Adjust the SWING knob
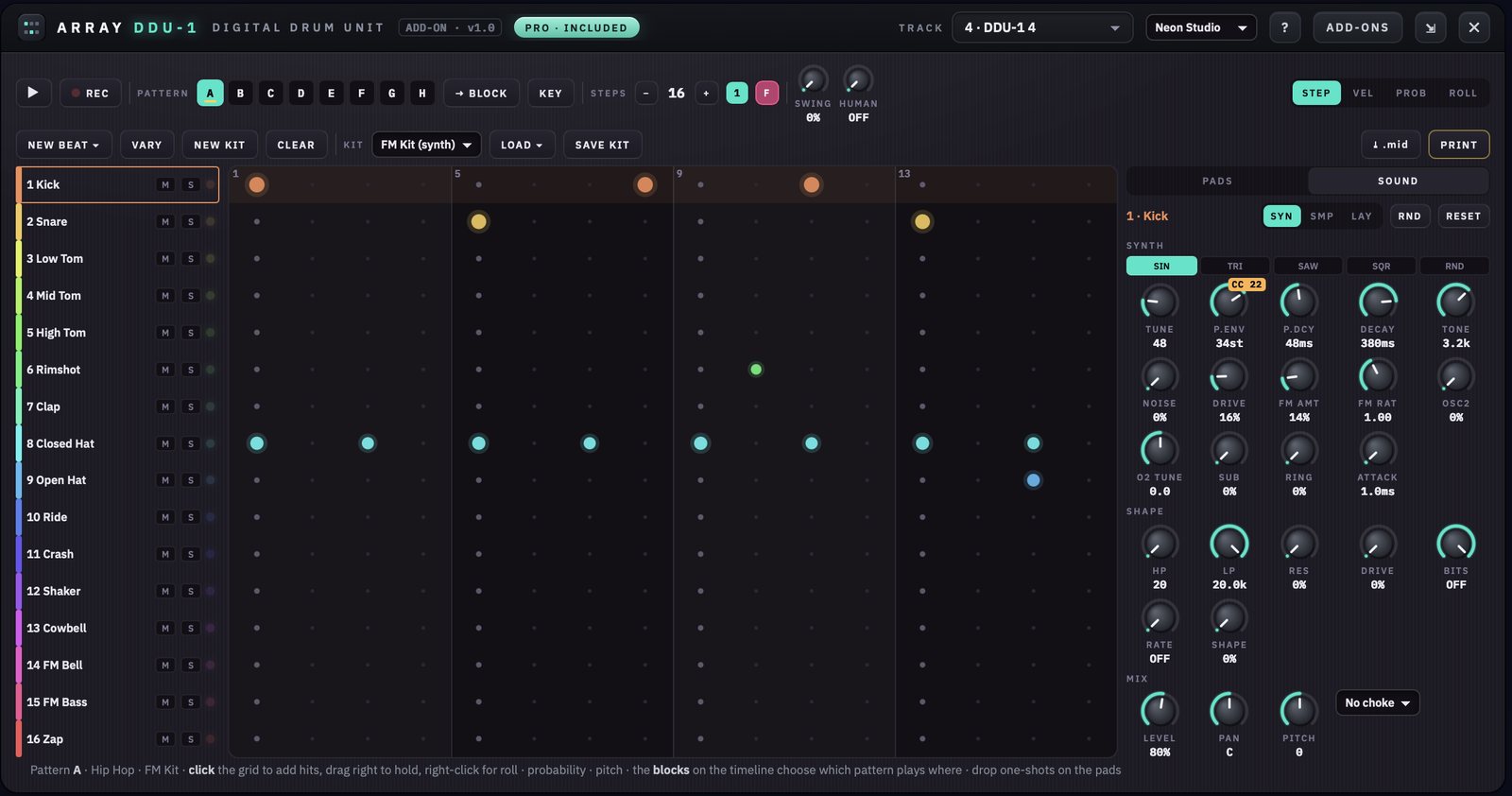Screen dimensions: 1512x796 pyautogui.click(x=813, y=81)
